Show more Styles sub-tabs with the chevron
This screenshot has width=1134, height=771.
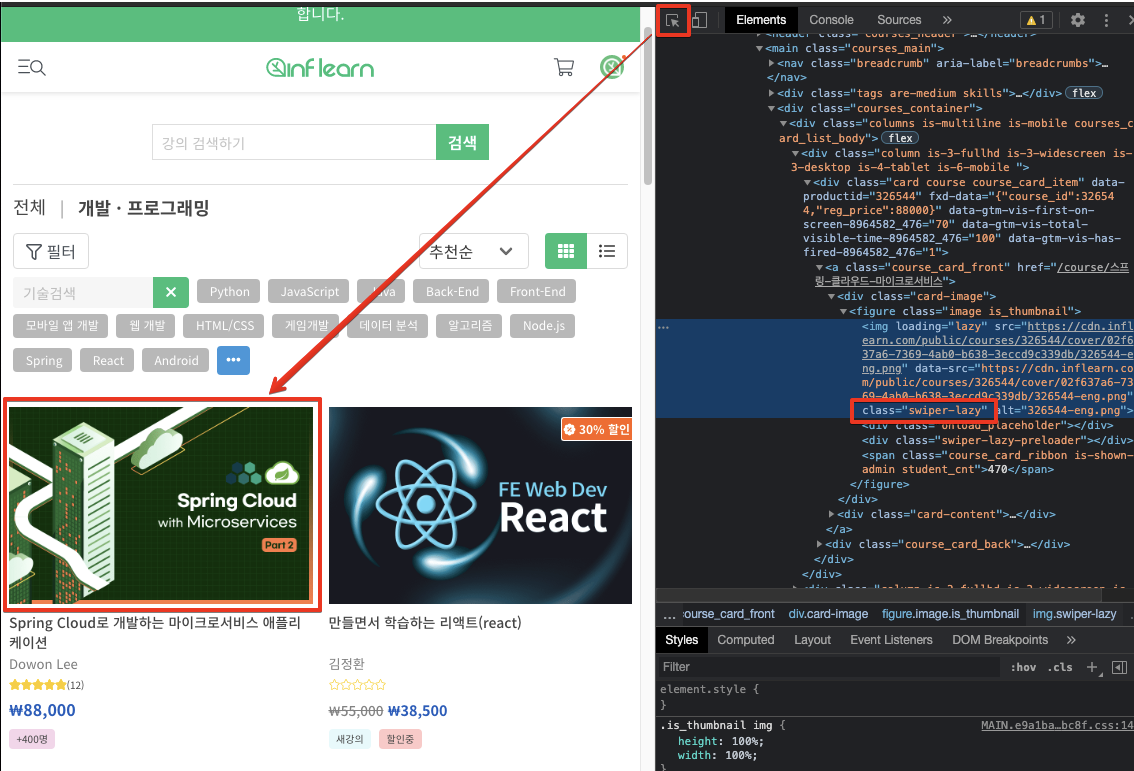click(x=1071, y=640)
